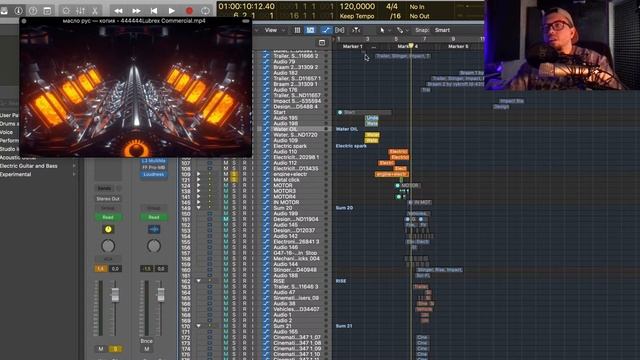Open the pointer tool menu
Screen dimensions: 640x360
click(x=385, y=30)
